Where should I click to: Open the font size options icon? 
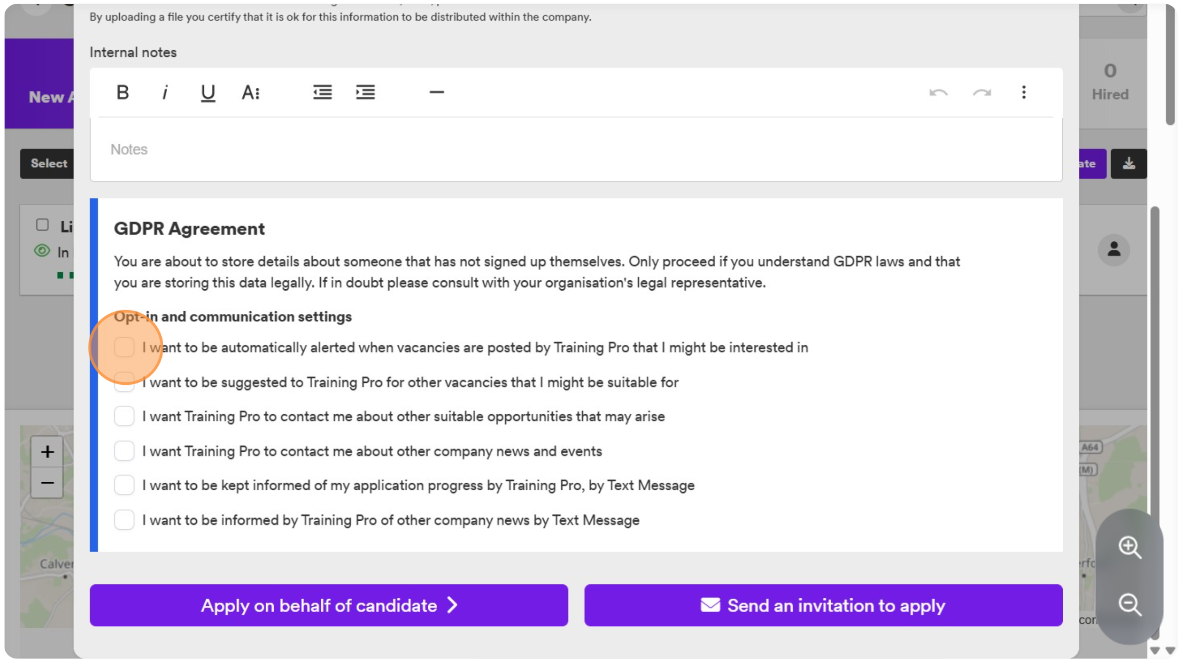point(251,92)
